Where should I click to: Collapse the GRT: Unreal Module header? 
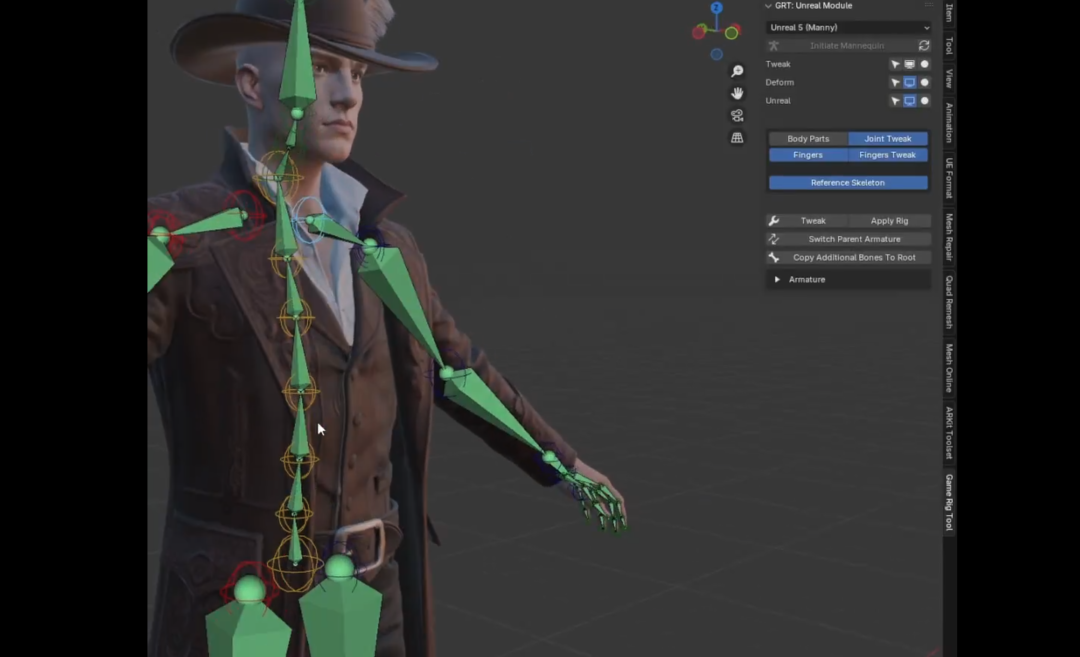coord(769,5)
